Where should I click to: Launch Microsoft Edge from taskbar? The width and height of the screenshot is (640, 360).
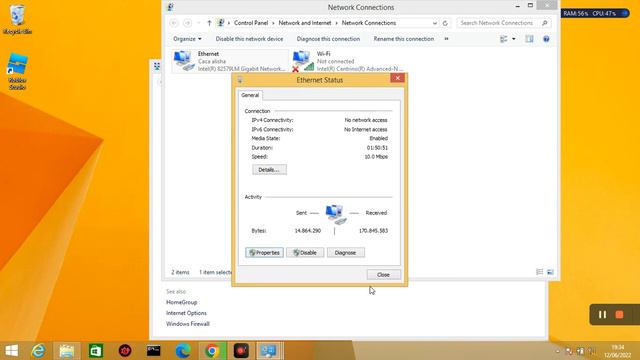point(183,351)
